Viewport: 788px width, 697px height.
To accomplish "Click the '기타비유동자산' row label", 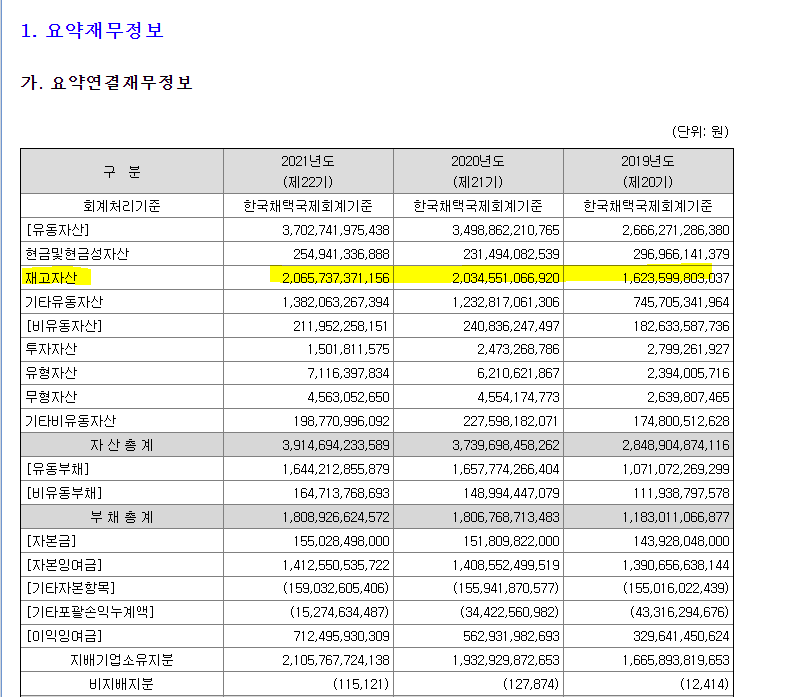I will (x=71, y=421).
